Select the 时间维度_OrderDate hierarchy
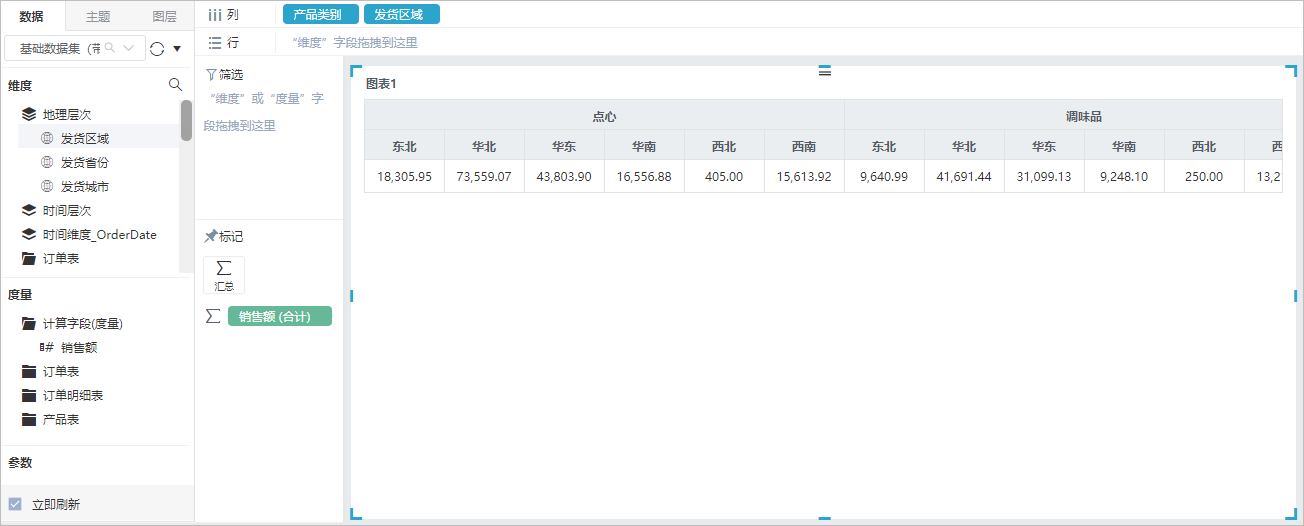The height and width of the screenshot is (526, 1304). tap(100, 235)
